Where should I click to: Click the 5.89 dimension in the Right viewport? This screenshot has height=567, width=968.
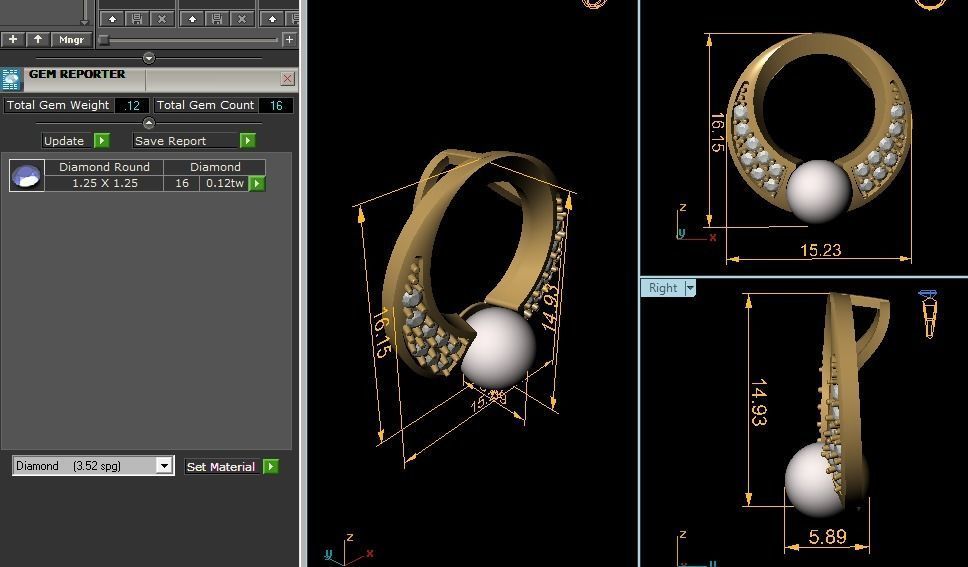pyautogui.click(x=827, y=537)
